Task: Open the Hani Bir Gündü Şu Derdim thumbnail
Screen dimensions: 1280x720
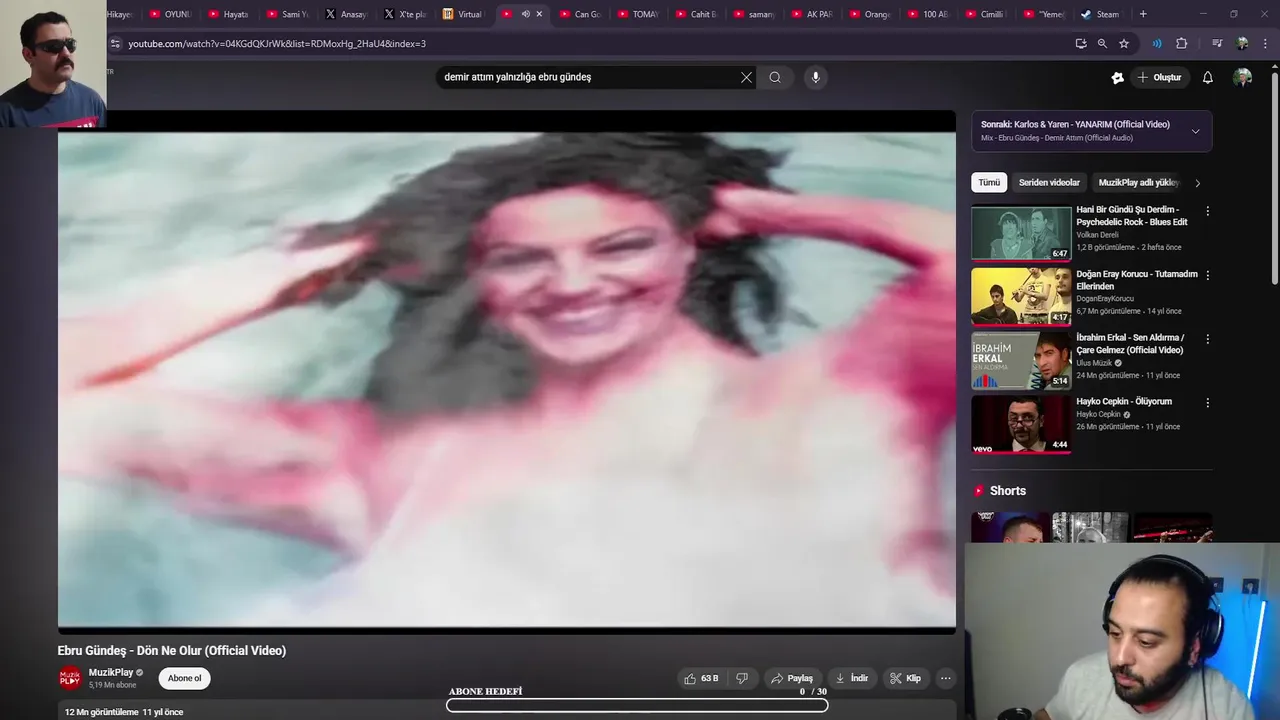Action: [1021, 233]
